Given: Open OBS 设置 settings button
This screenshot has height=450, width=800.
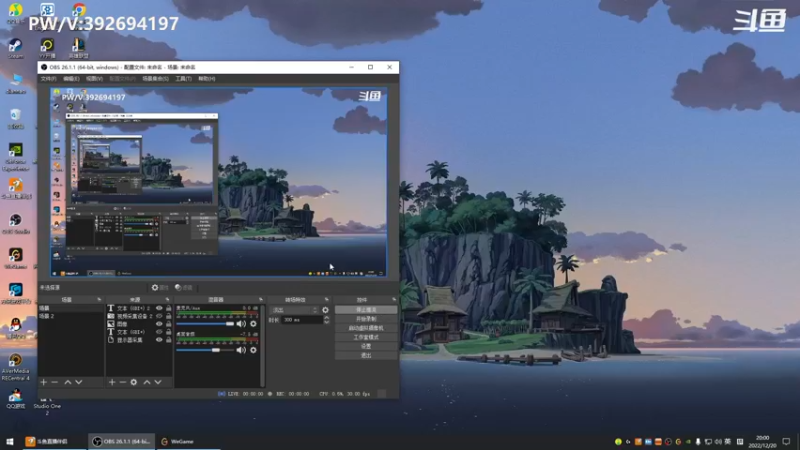Looking at the screenshot, I should 366,346.
